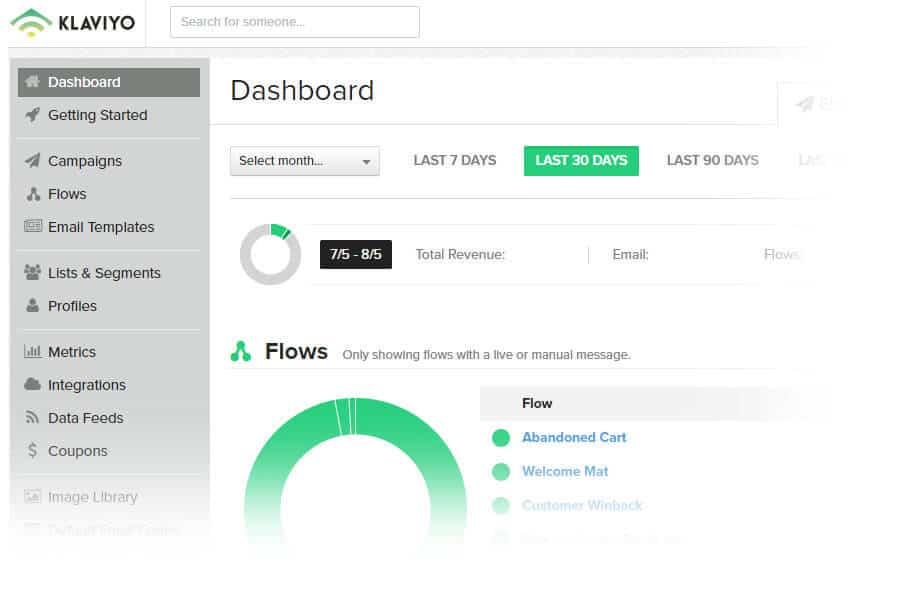Image resolution: width=900 pixels, height=600 pixels.
Task: Click the 7/5 - 8/5 date badge
Action: pyautogui.click(x=356, y=254)
